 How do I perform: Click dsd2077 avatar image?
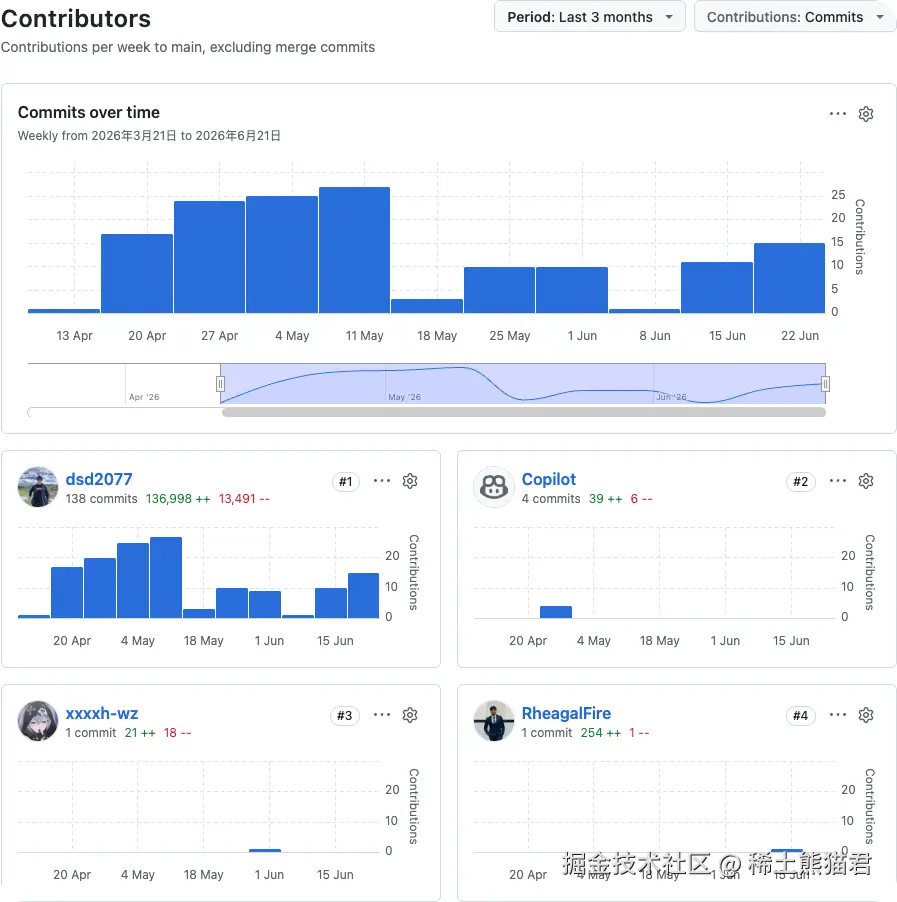click(38, 487)
